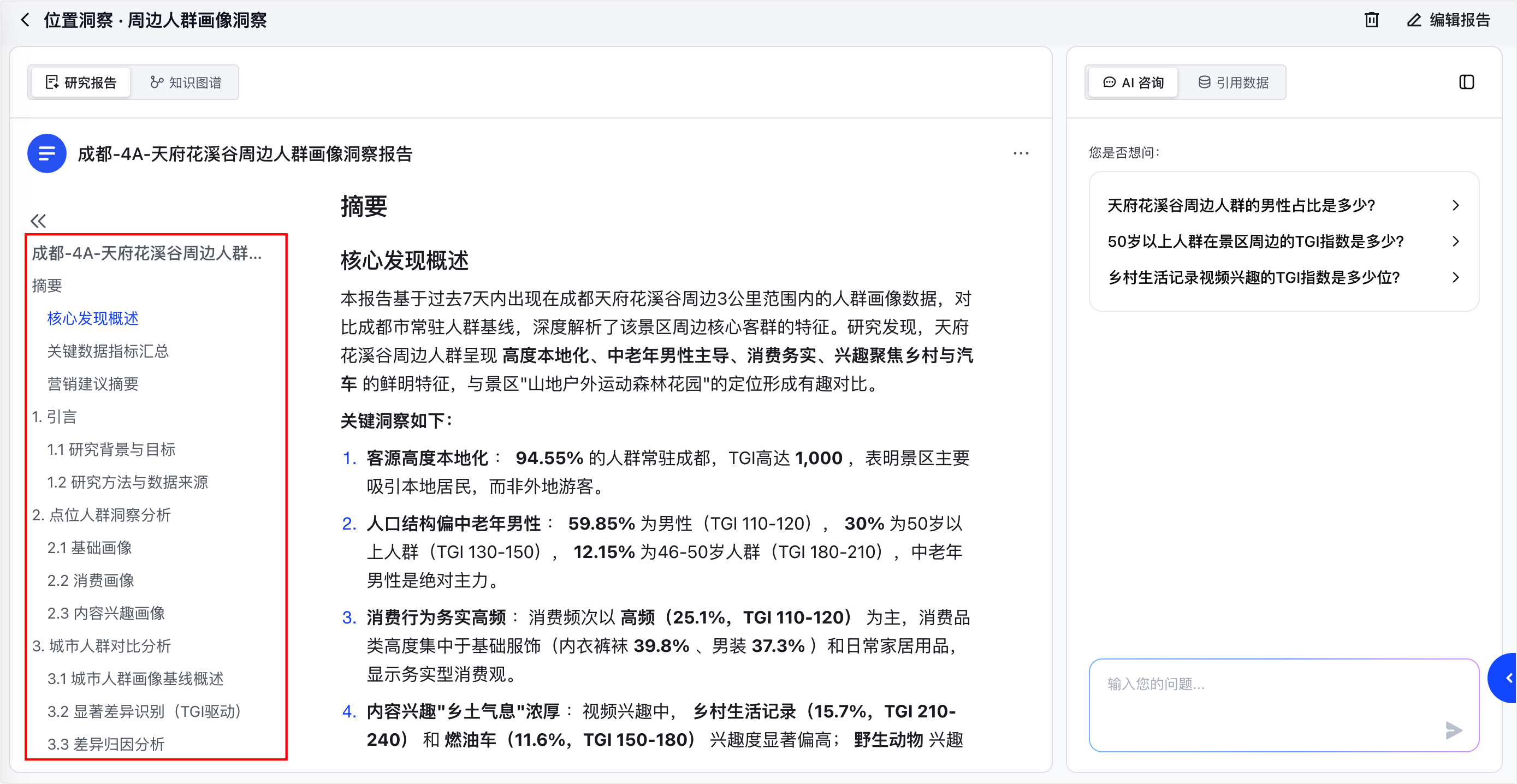This screenshot has height=784, width=1517.
Task: Click the 人口结构偏中老年男性 insight title
Action: tap(453, 523)
